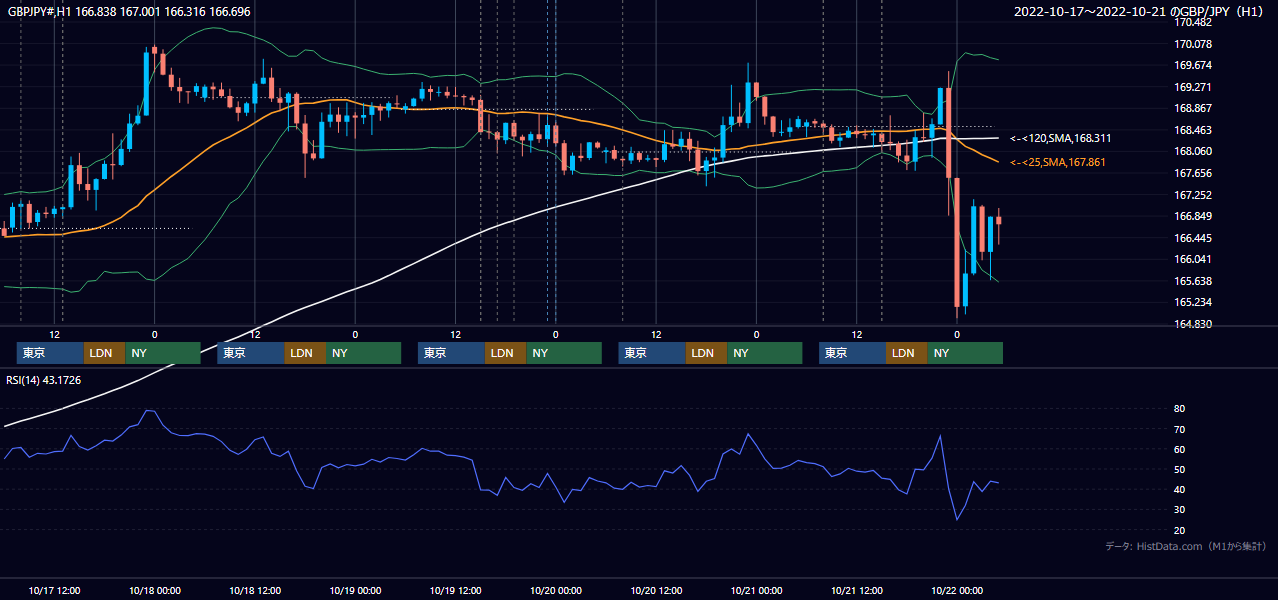This screenshot has height=600, width=1278.
Task: Click RSI scale level 60
Action: point(1180,449)
